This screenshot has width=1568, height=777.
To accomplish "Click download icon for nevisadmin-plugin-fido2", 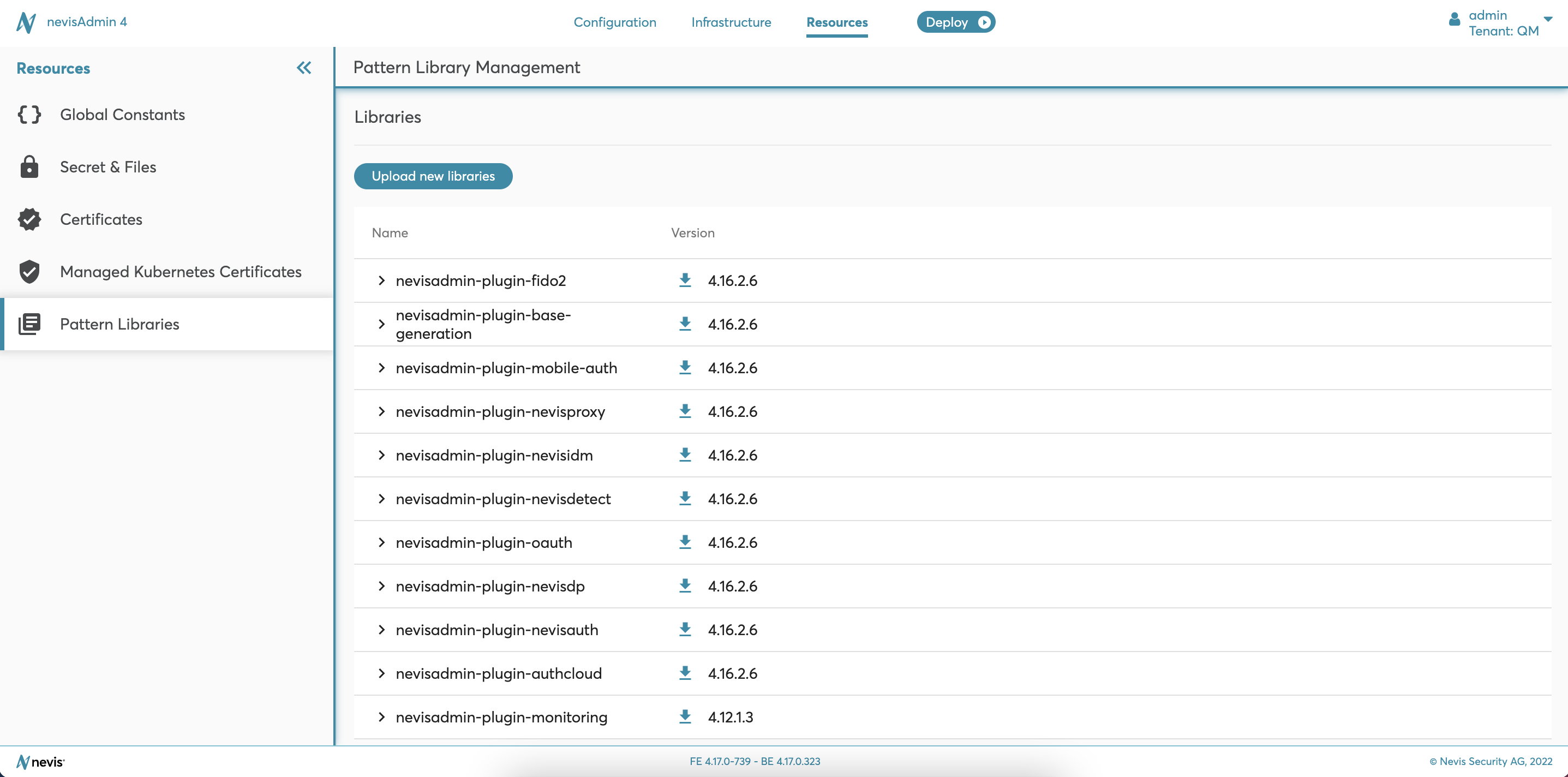I will tap(684, 280).
